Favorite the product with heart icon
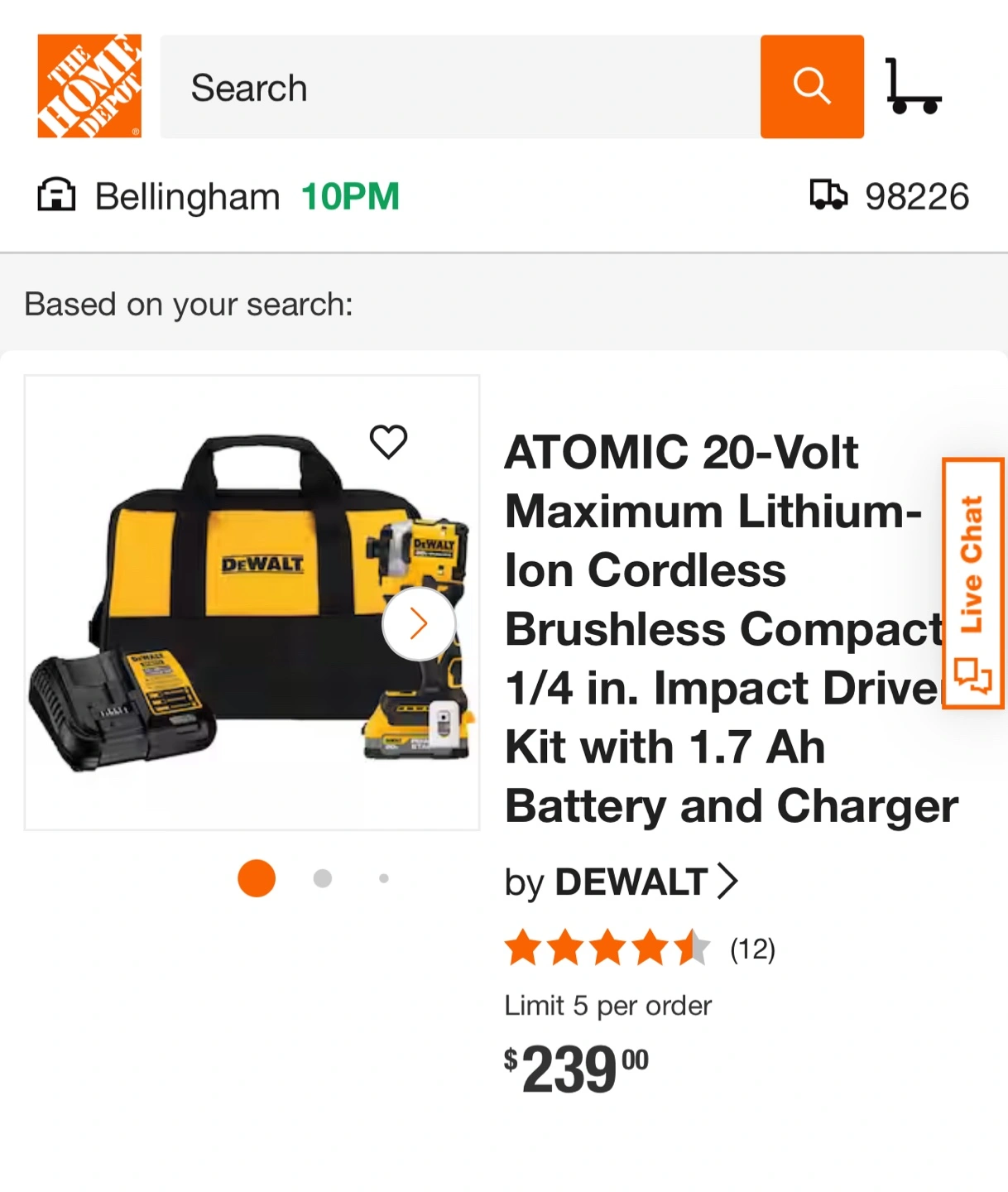 click(388, 442)
